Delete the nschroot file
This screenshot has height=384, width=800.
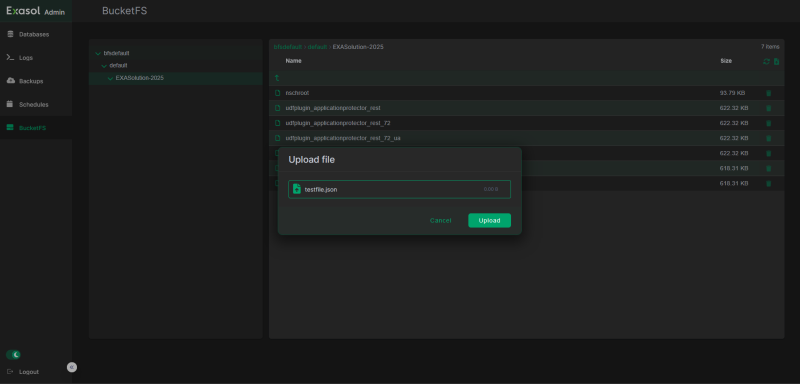click(768, 93)
